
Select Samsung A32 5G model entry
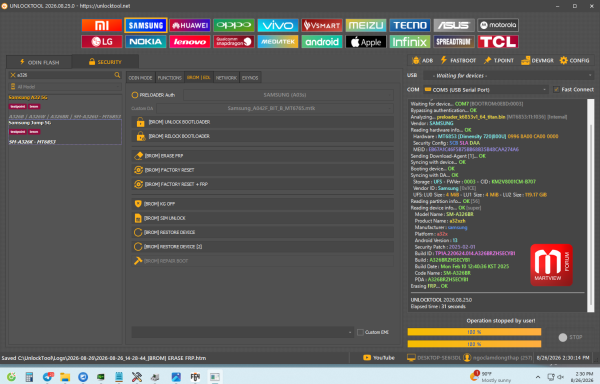65,106
